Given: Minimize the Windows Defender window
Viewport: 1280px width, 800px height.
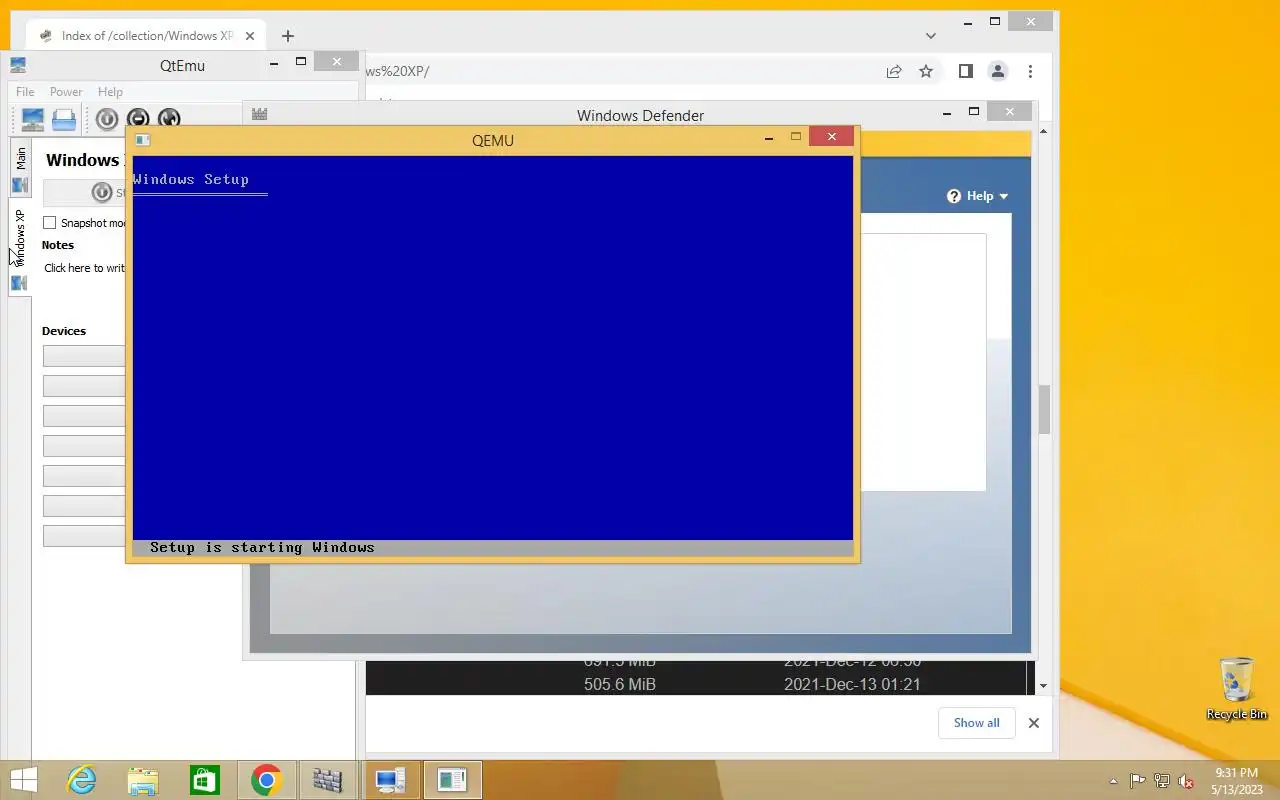Looking at the screenshot, I should pyautogui.click(x=947, y=113).
